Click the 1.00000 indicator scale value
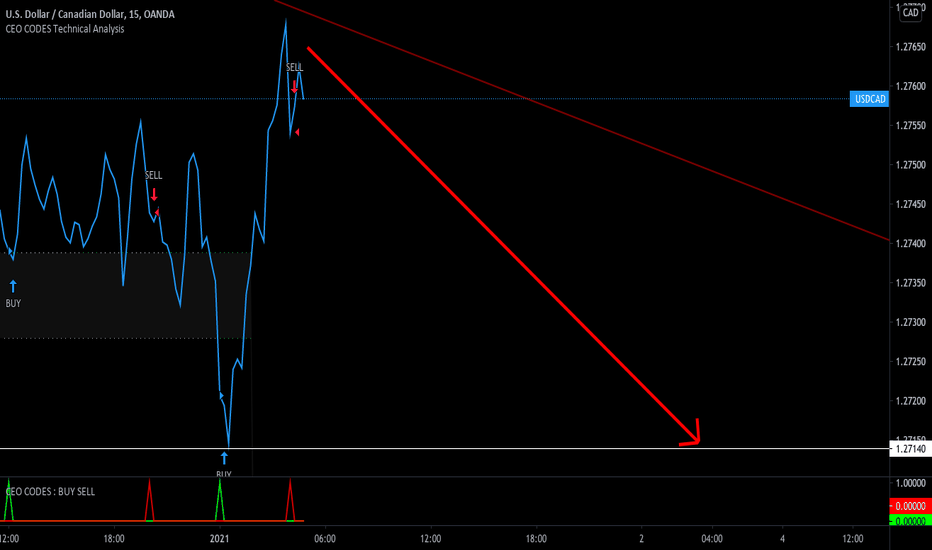The width and height of the screenshot is (932, 550). click(x=910, y=483)
